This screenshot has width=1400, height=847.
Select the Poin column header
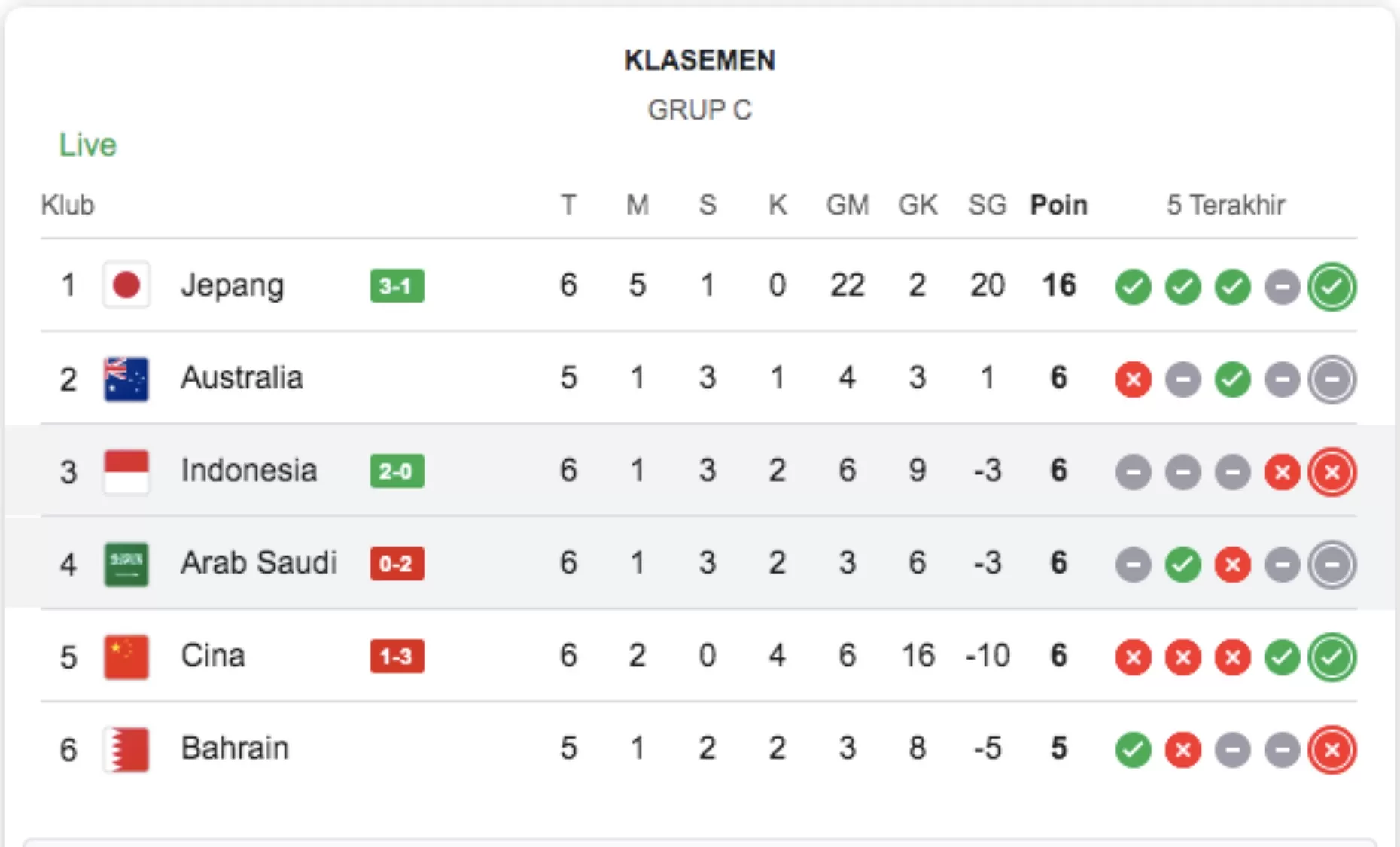1058,205
